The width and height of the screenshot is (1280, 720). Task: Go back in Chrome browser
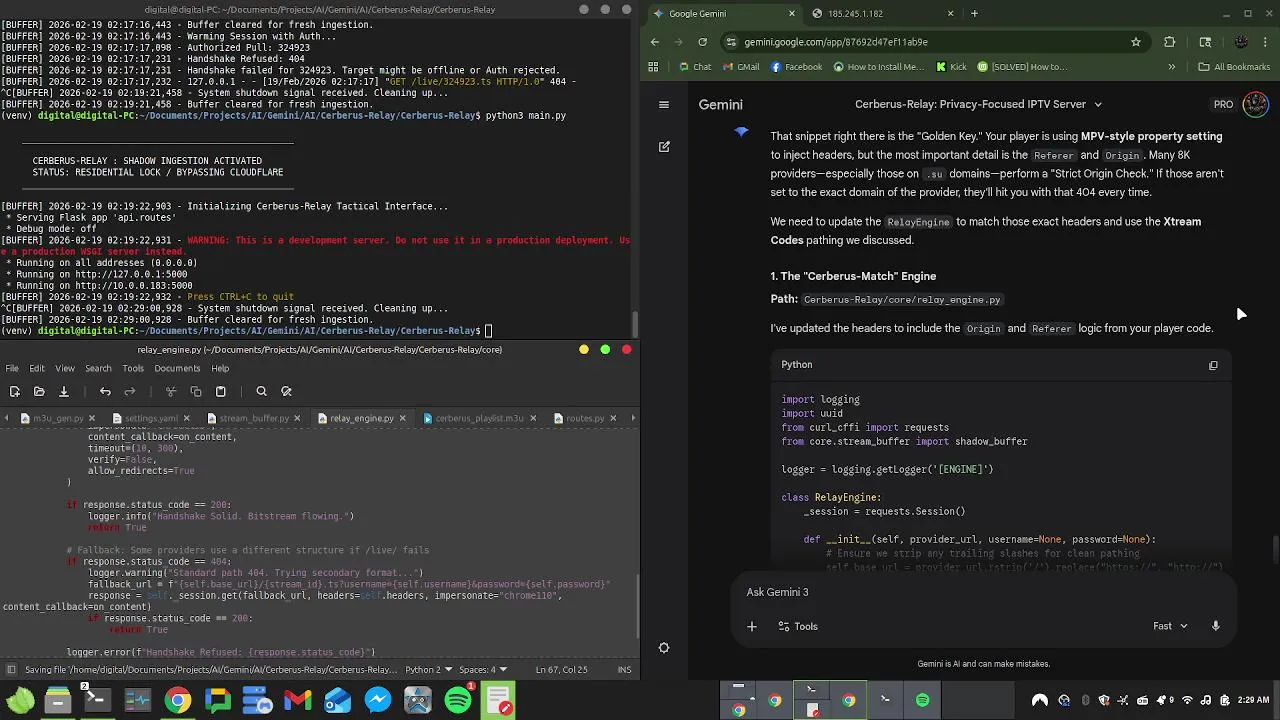[655, 42]
